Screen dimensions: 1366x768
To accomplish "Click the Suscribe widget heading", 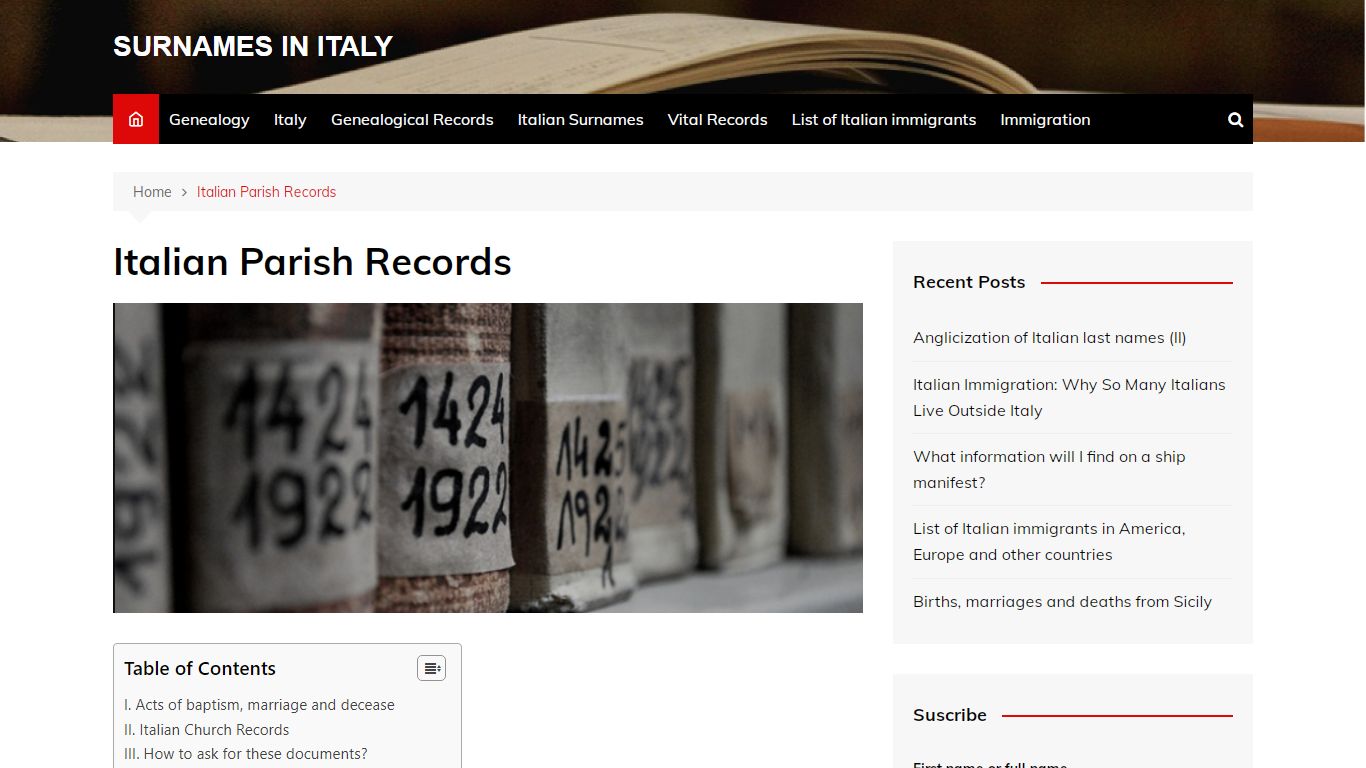I will 950,715.
